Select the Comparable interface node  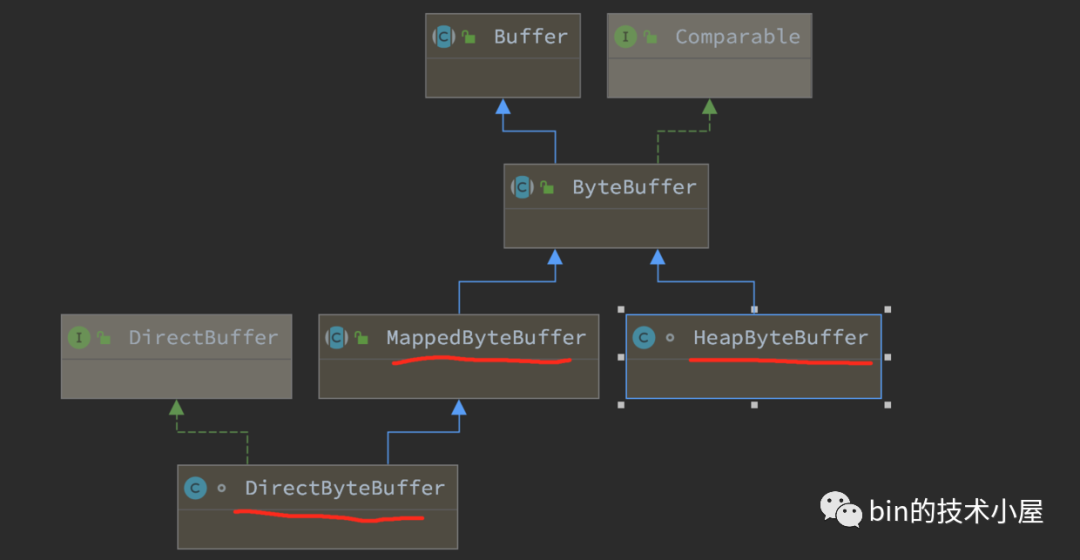point(709,56)
